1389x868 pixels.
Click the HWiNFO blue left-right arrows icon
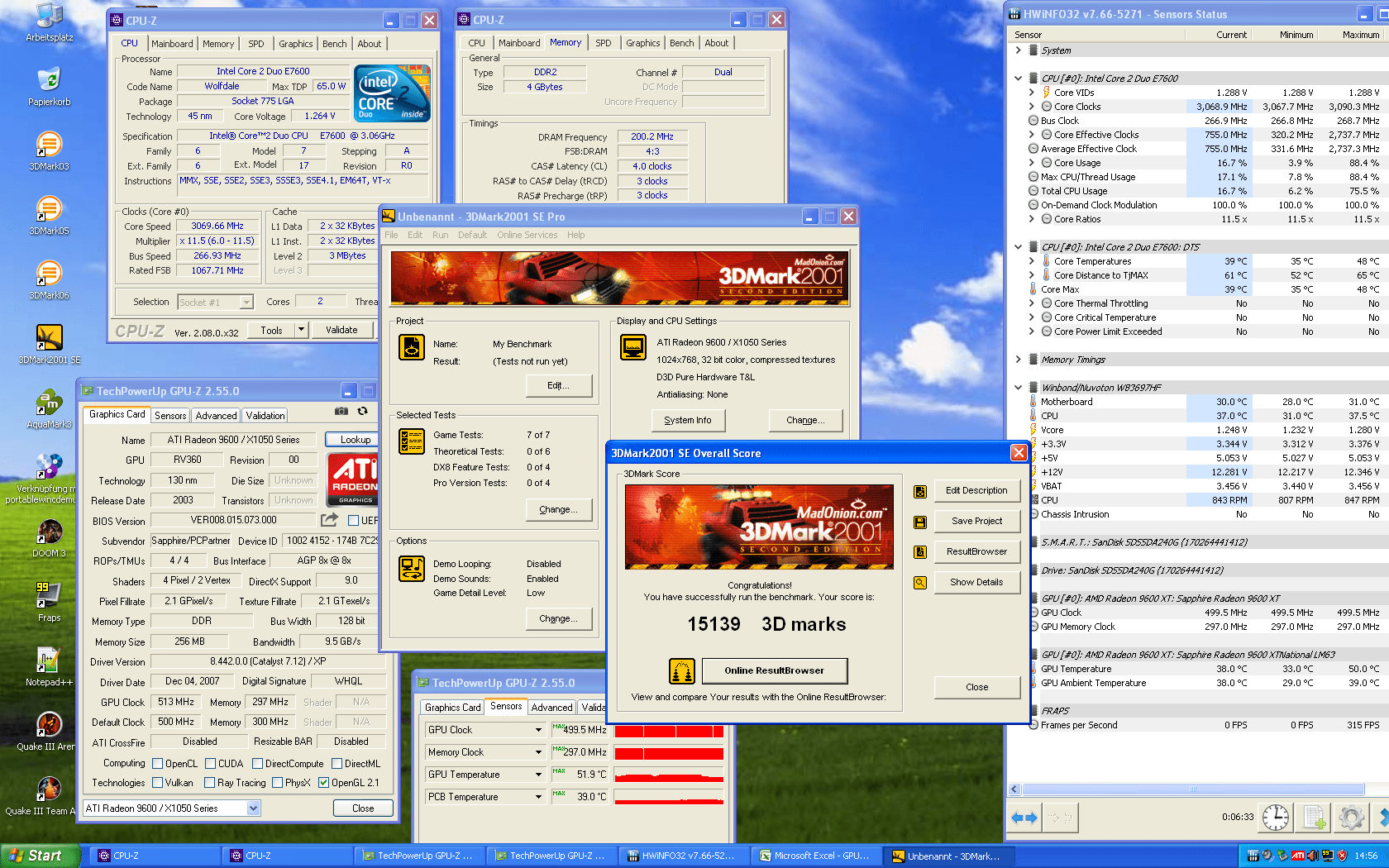pos(1024,818)
